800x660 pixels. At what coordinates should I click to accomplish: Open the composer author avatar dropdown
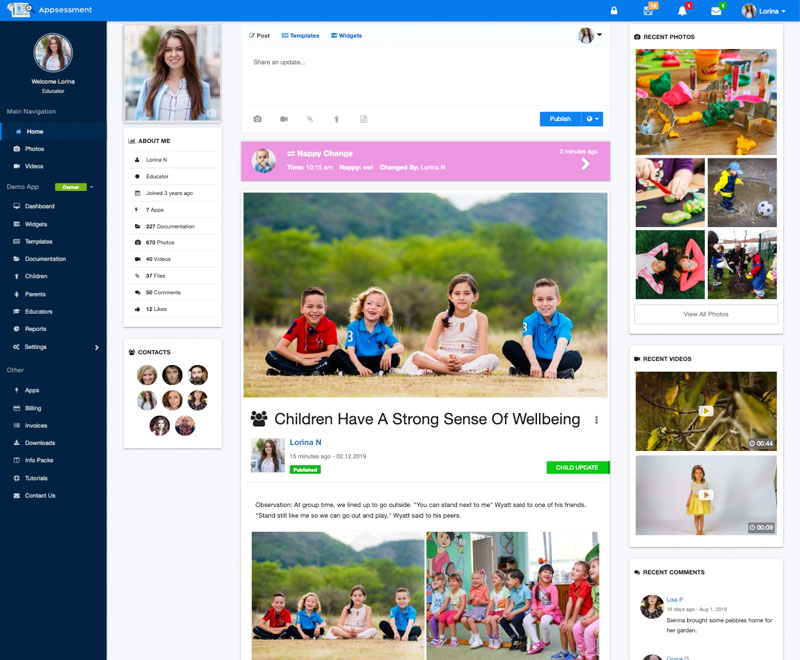590,35
